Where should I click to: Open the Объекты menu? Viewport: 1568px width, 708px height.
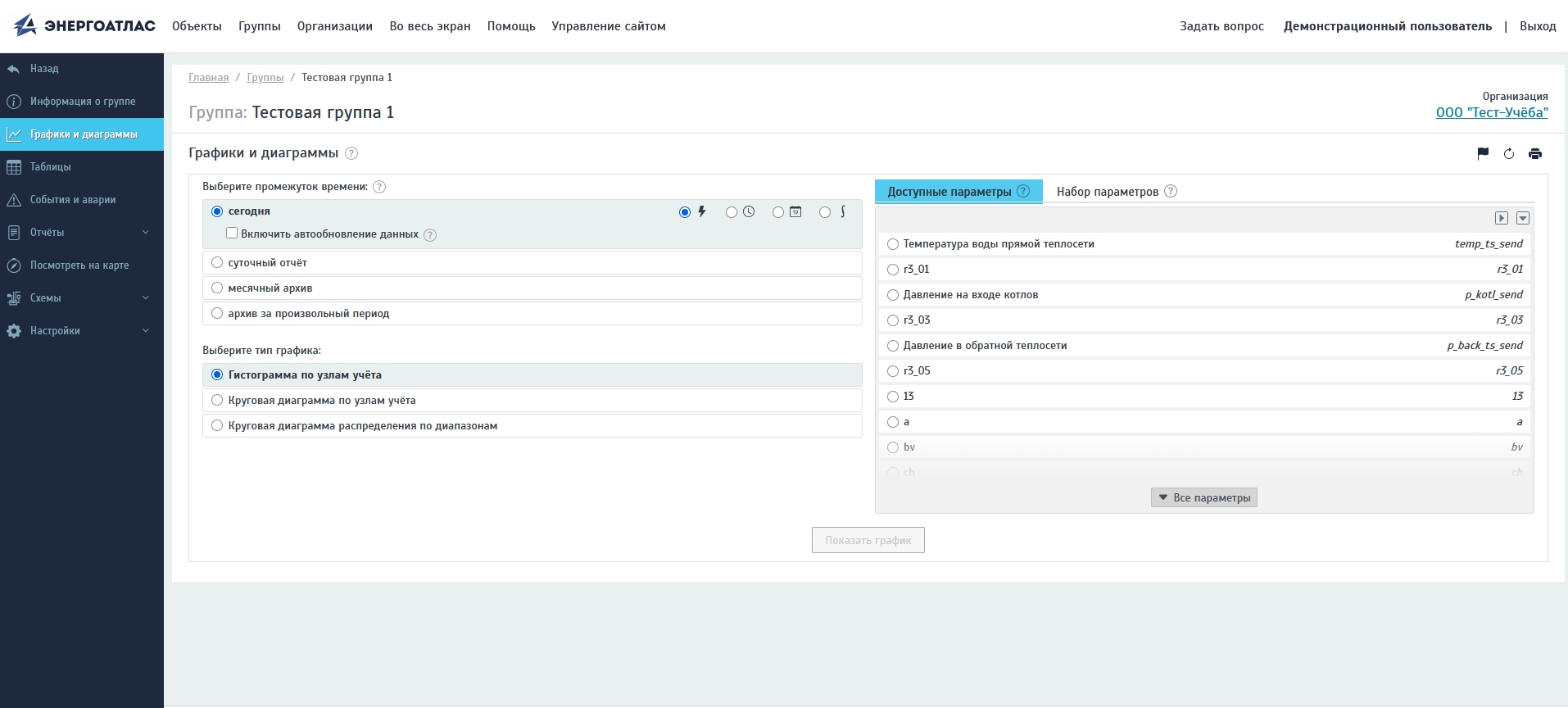pyautogui.click(x=197, y=26)
